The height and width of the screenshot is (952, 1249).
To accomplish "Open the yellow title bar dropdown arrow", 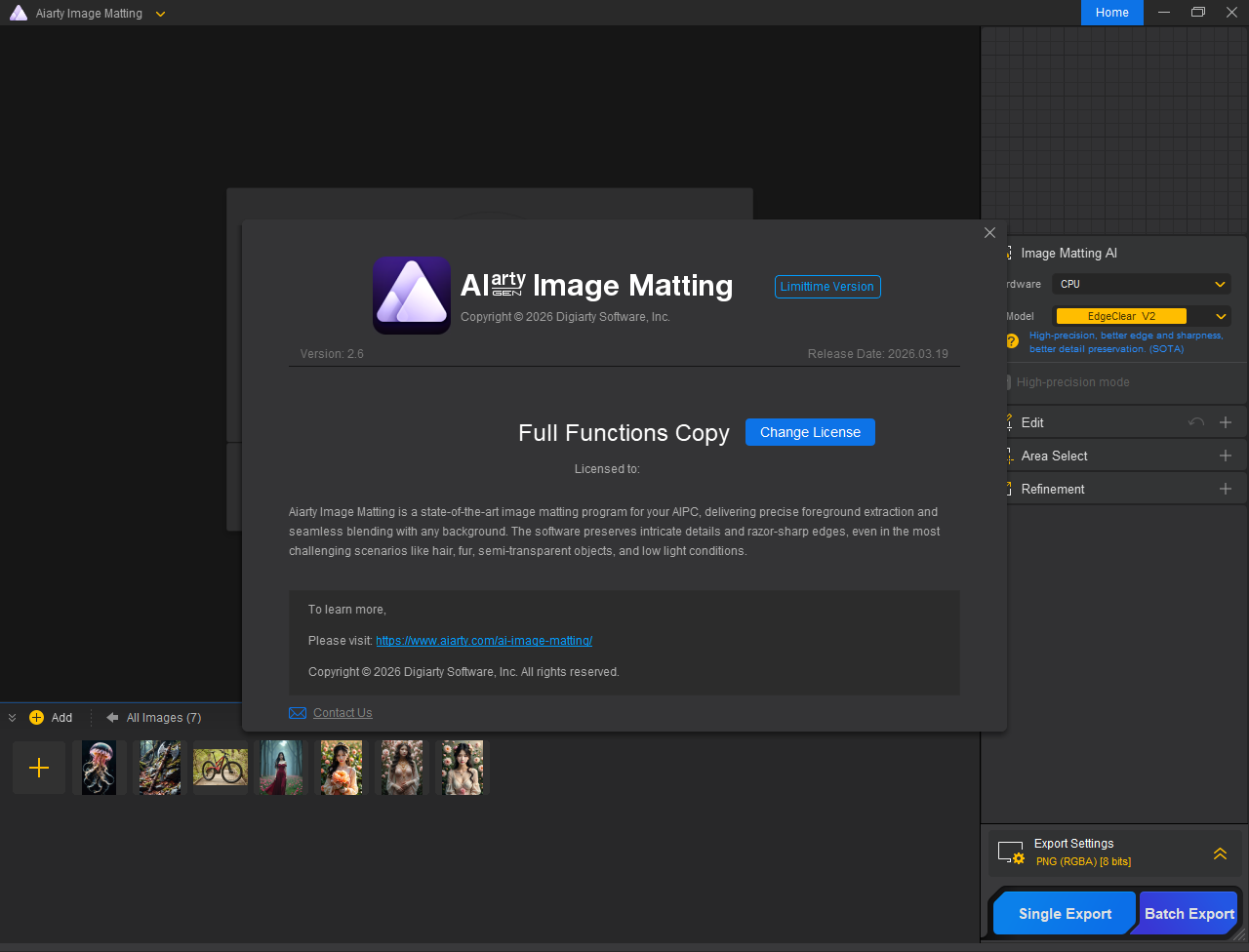I will coord(161,14).
